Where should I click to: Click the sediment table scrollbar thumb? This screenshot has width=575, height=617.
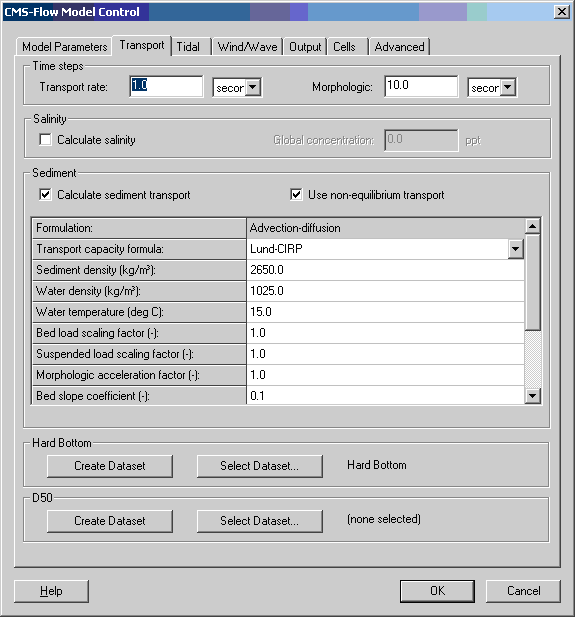pyautogui.click(x=533, y=282)
